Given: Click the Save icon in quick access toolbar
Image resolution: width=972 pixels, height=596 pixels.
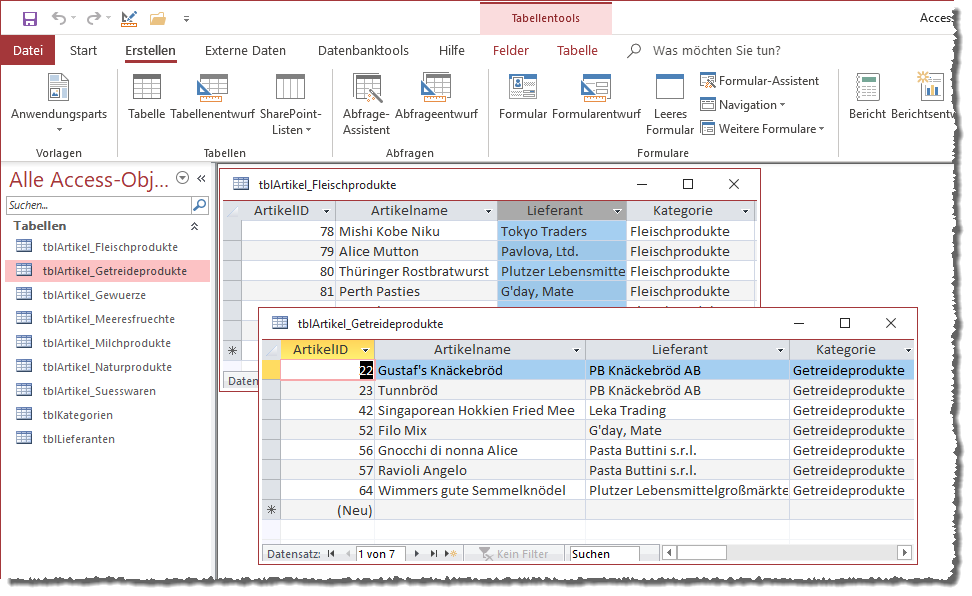Looking at the screenshot, I should click(x=29, y=18).
